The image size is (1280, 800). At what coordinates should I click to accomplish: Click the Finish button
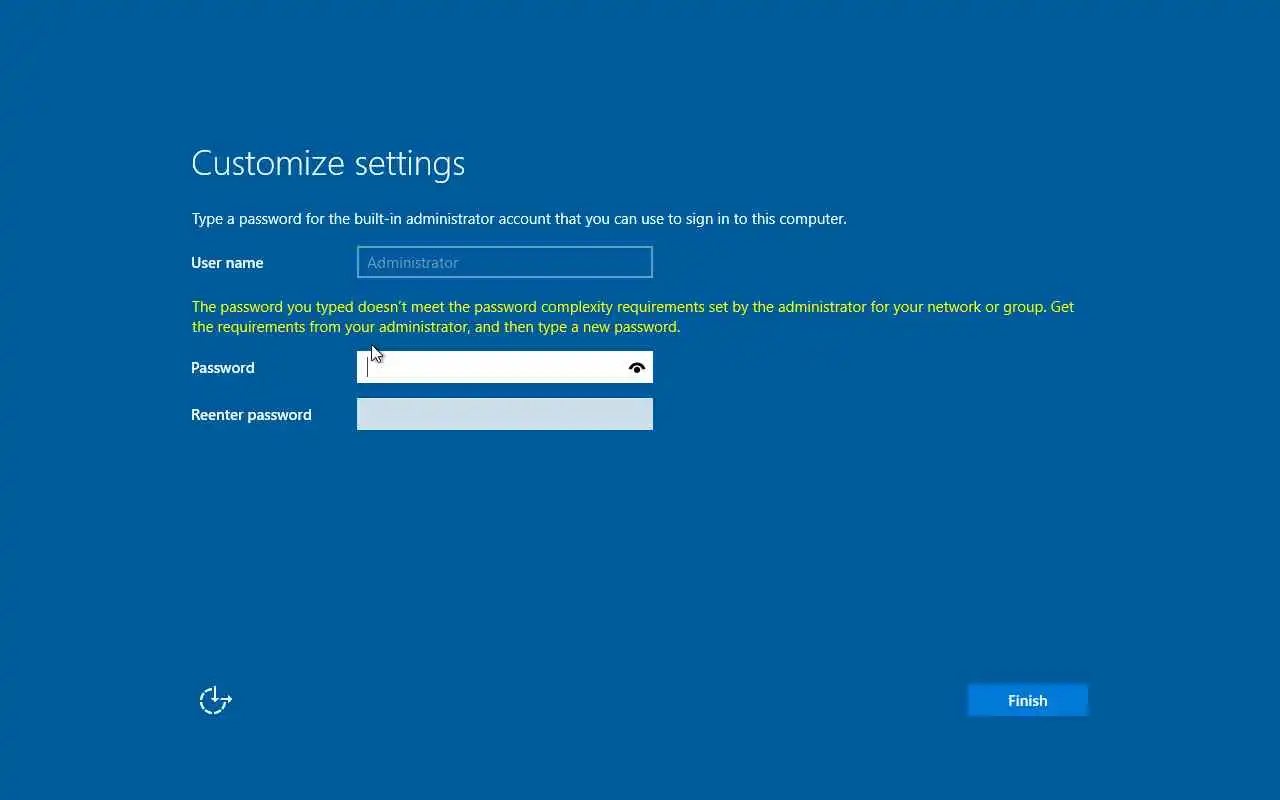(x=1027, y=700)
